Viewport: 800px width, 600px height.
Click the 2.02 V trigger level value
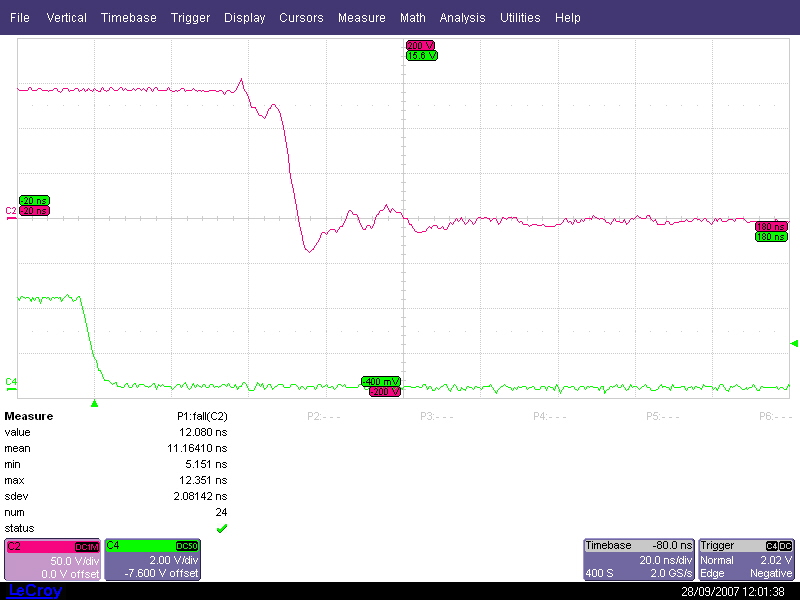(776, 560)
